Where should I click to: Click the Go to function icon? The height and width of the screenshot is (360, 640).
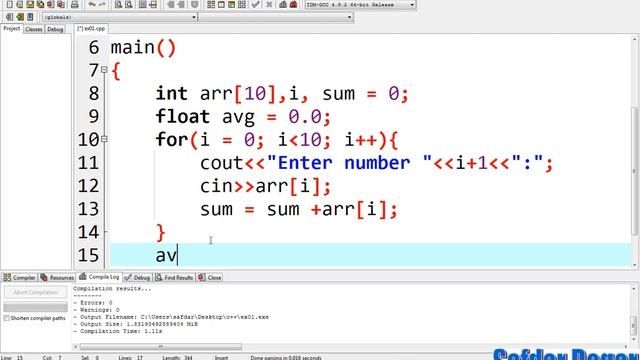point(143,4)
